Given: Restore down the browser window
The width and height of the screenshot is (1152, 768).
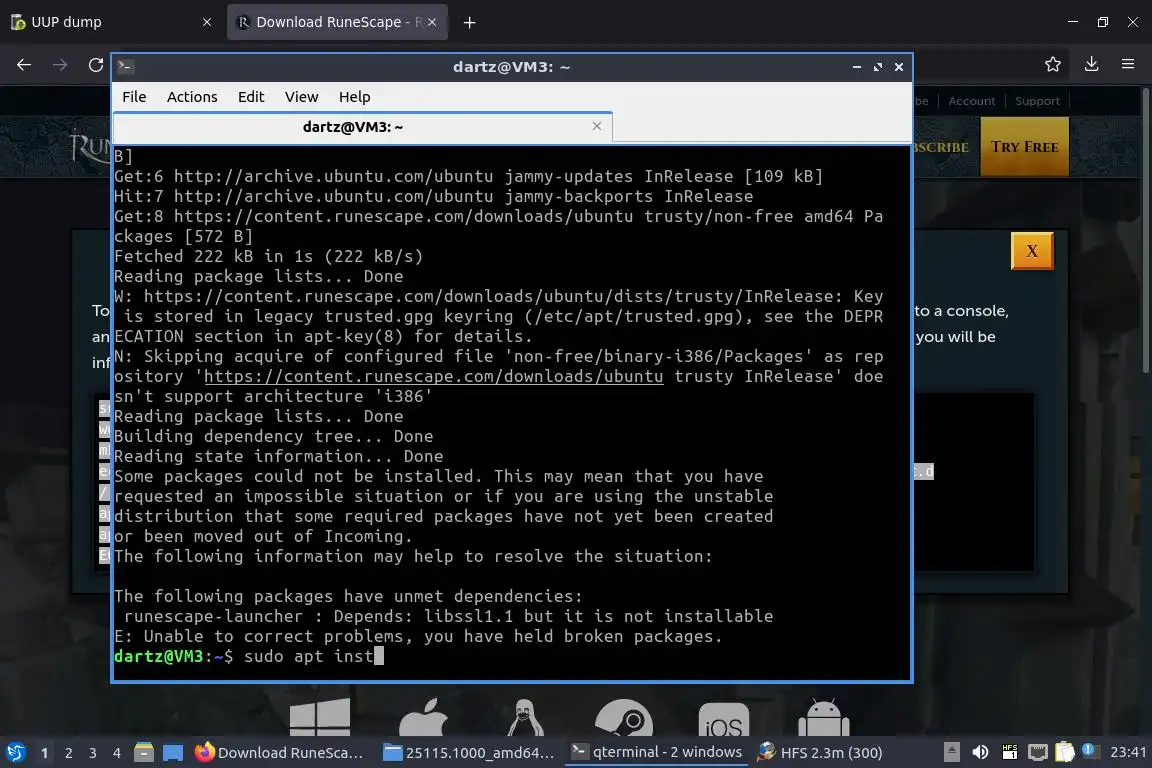Looking at the screenshot, I should pyautogui.click(x=1103, y=22).
